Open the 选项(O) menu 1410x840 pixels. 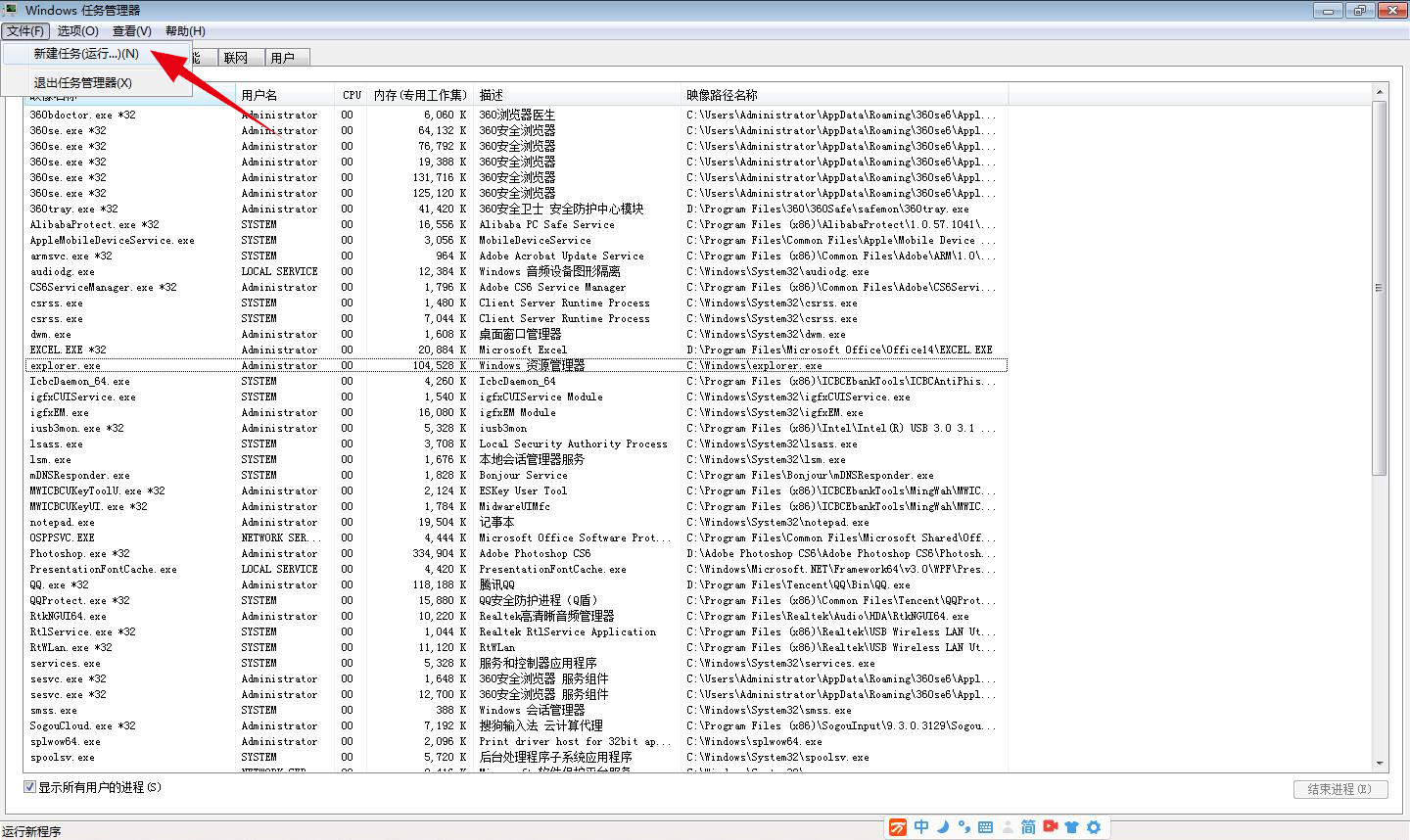click(x=77, y=31)
